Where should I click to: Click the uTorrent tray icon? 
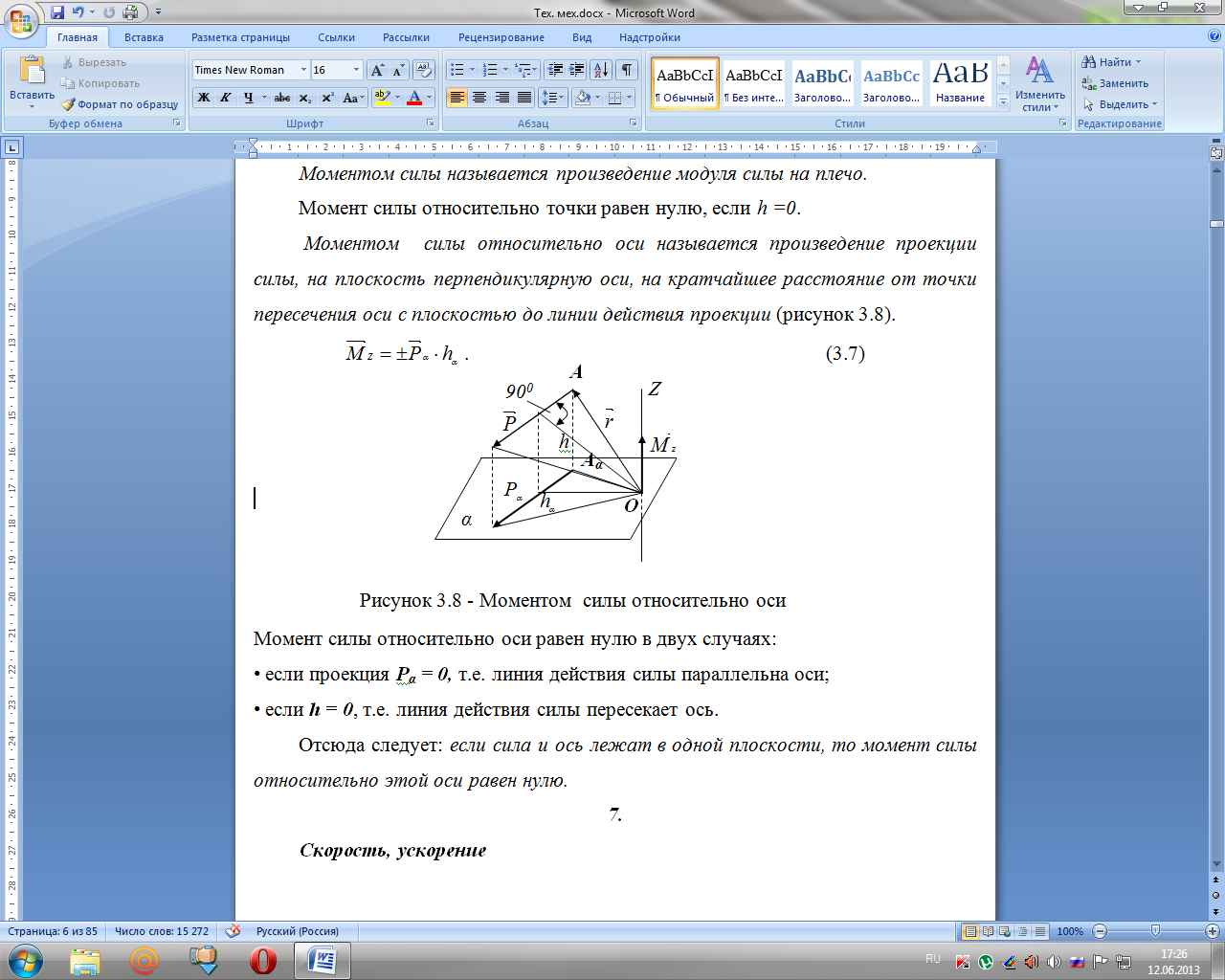click(986, 962)
